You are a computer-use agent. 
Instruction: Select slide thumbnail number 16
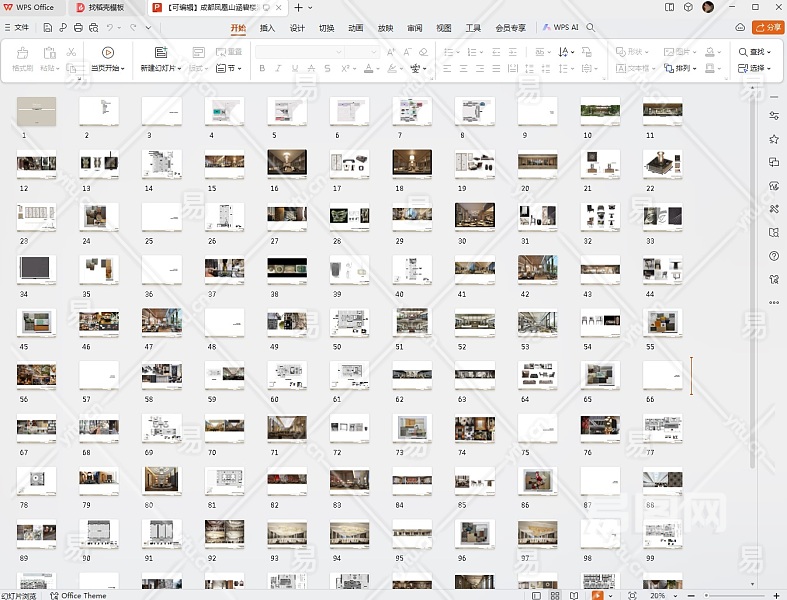287,163
